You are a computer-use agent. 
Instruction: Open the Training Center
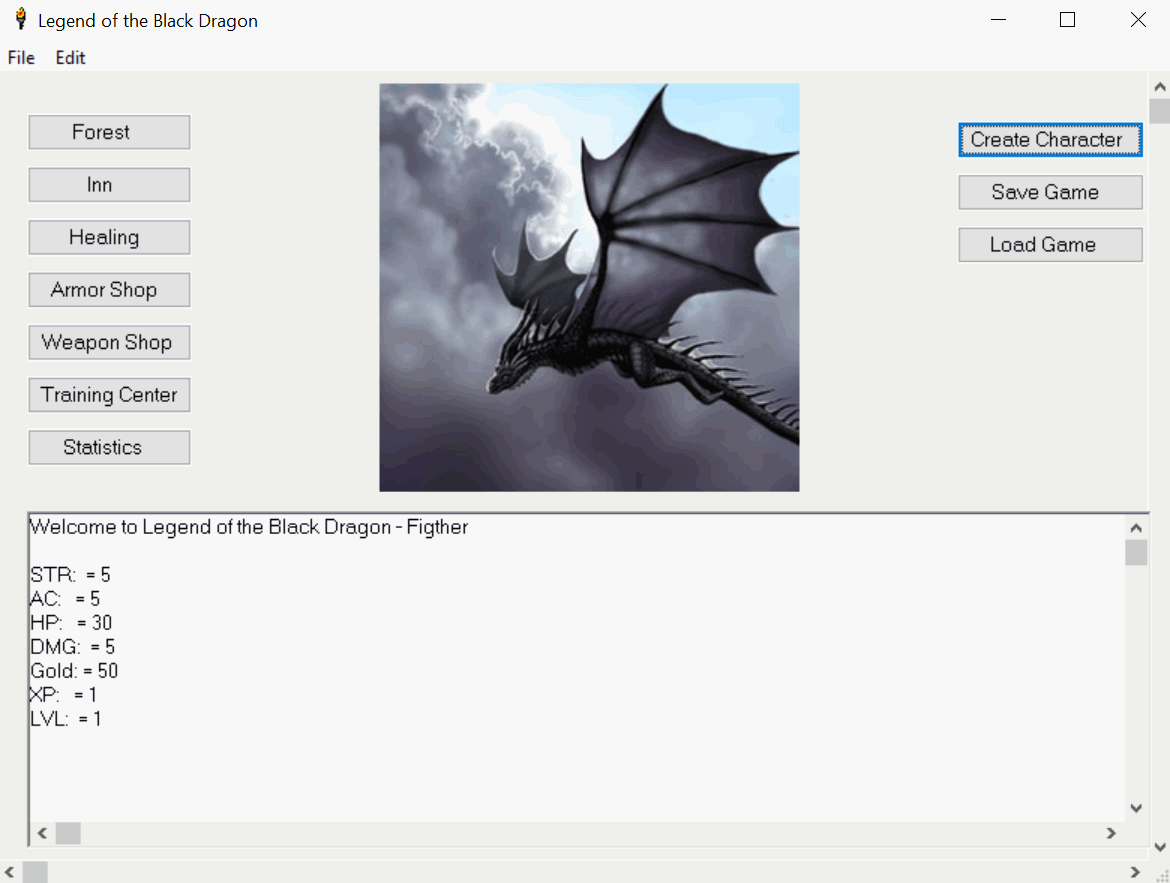(109, 395)
